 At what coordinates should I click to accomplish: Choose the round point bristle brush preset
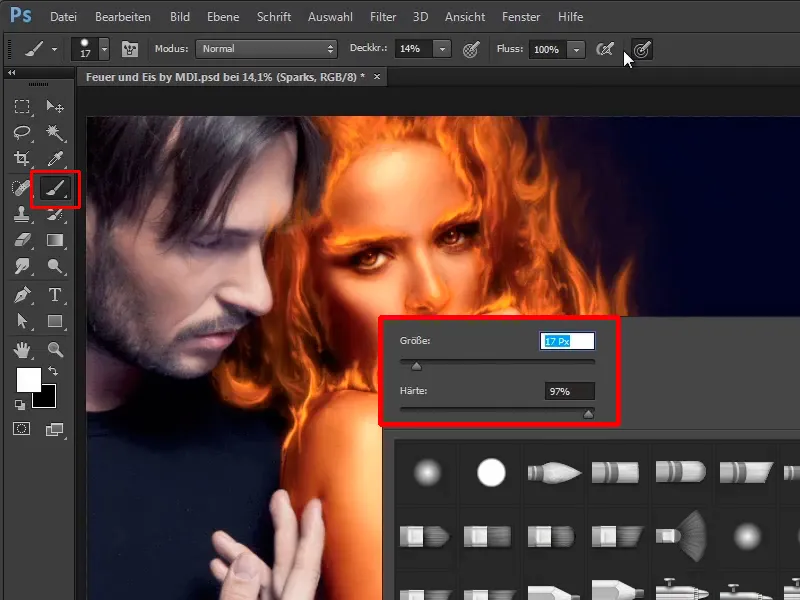click(554, 473)
